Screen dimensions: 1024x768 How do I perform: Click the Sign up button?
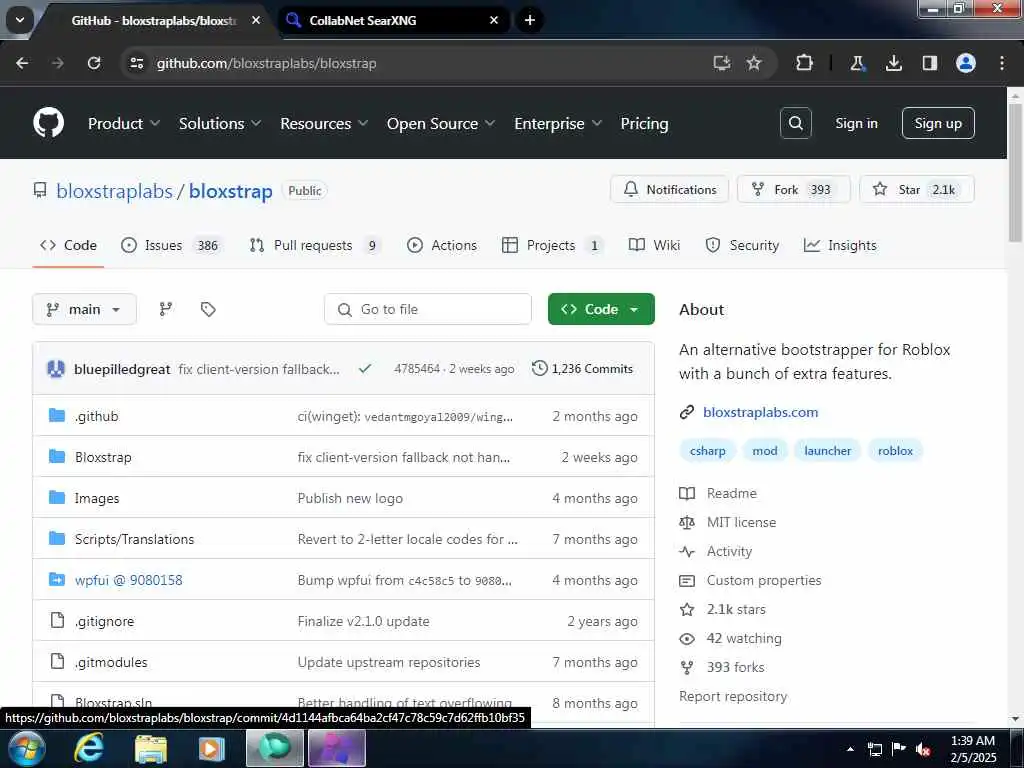(x=938, y=123)
